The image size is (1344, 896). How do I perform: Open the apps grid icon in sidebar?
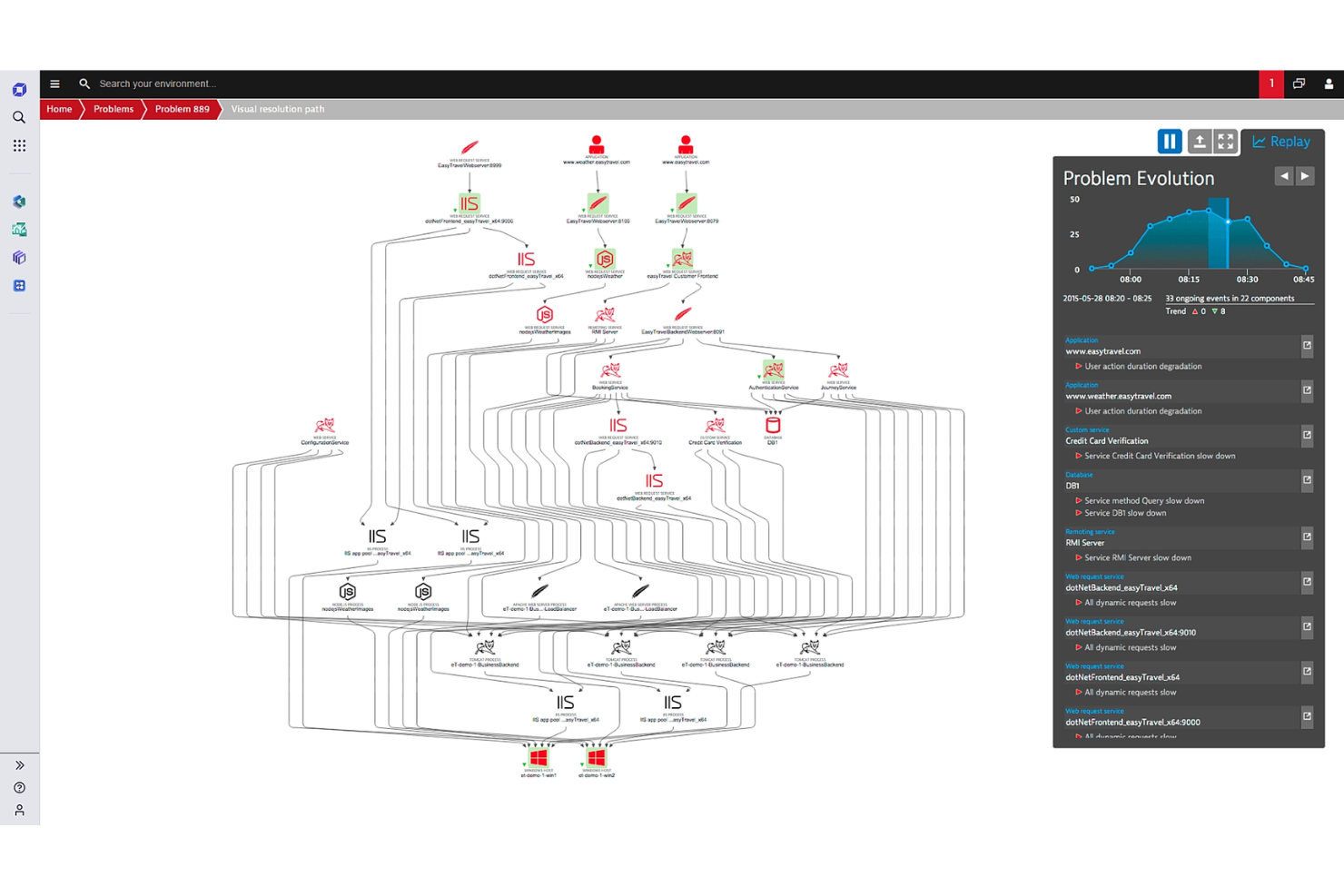coord(19,145)
